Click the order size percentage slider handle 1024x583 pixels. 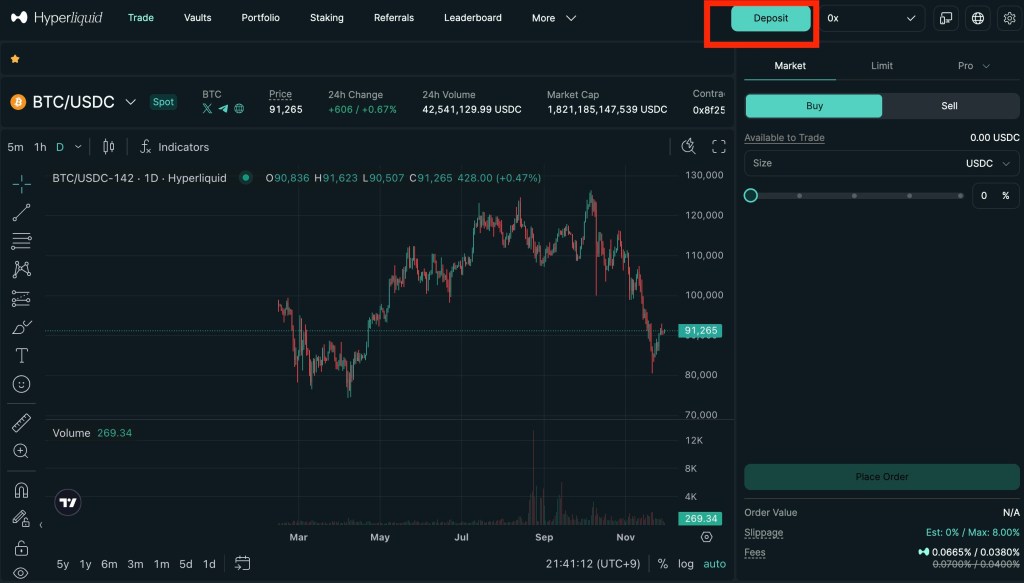pyautogui.click(x=751, y=196)
